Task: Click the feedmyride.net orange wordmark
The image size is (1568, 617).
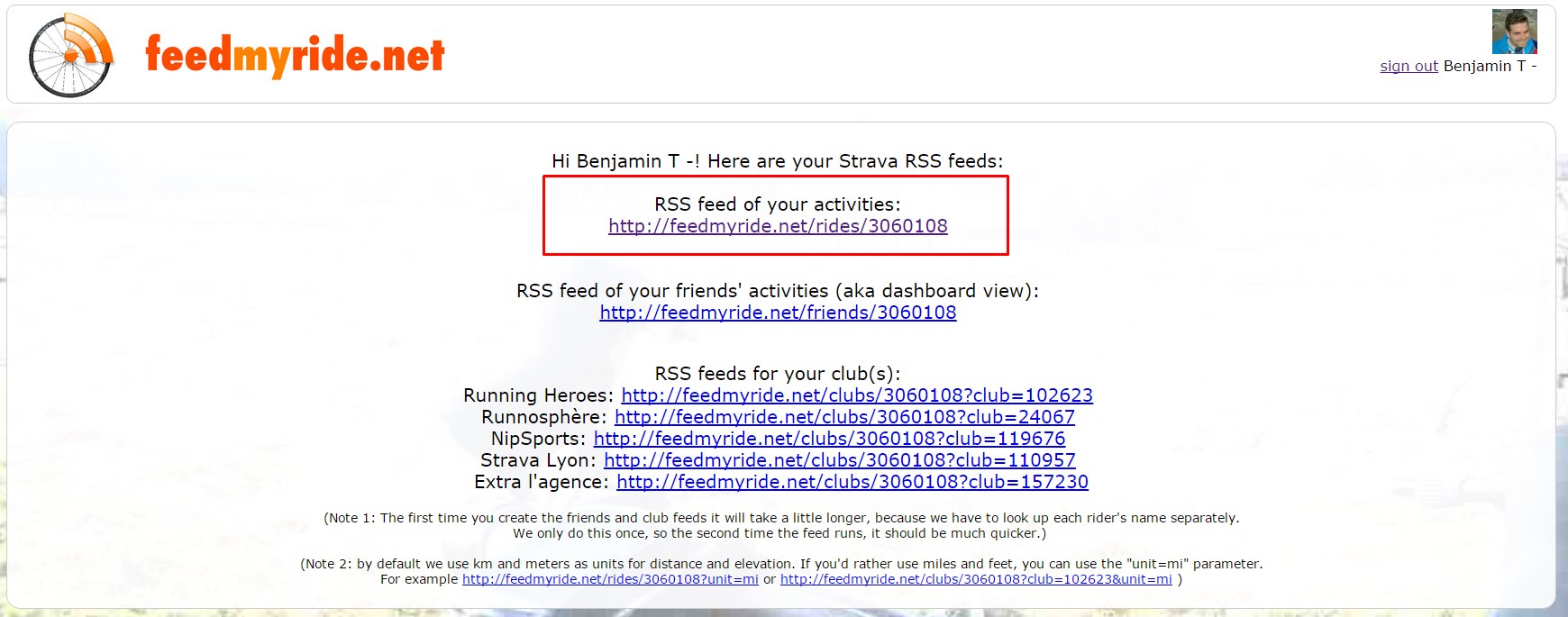Action: [295, 55]
